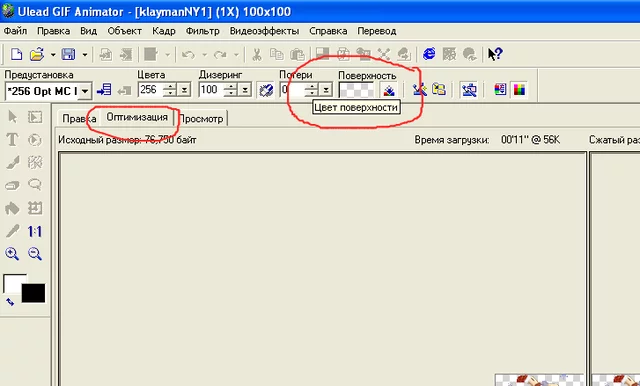Select the Transform tool

point(35,209)
